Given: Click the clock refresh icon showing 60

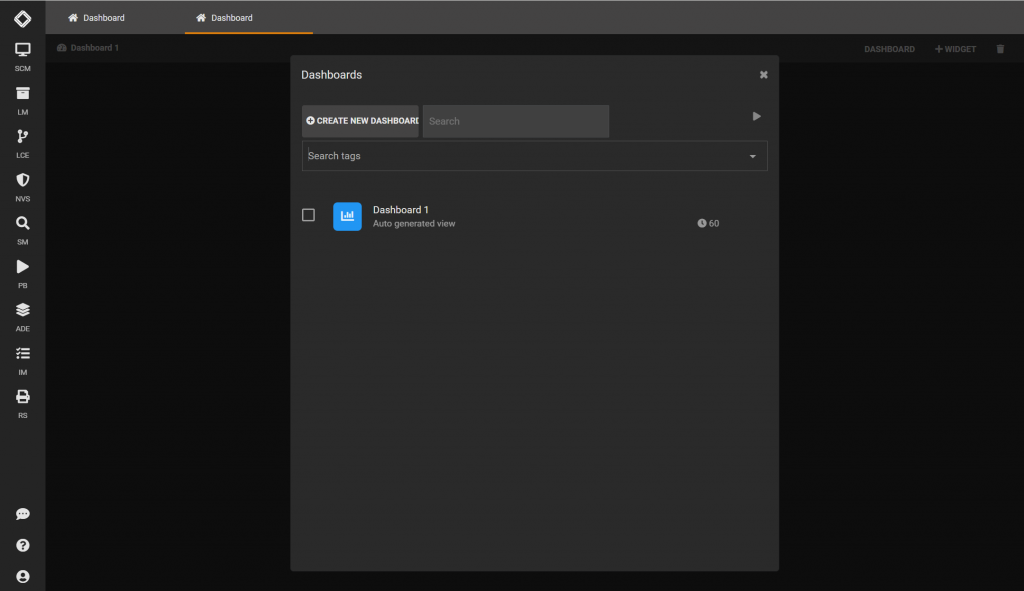Looking at the screenshot, I should [x=701, y=223].
